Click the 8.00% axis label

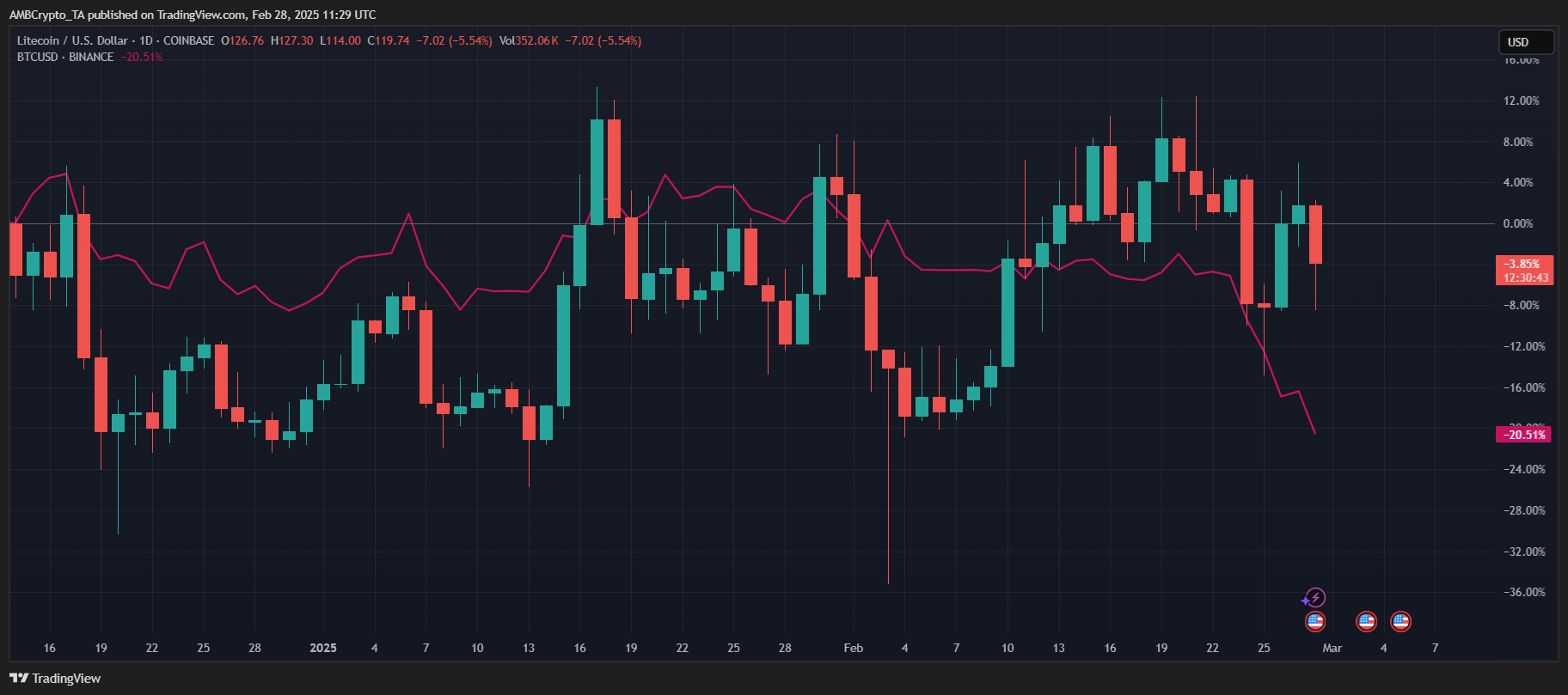coord(1517,142)
